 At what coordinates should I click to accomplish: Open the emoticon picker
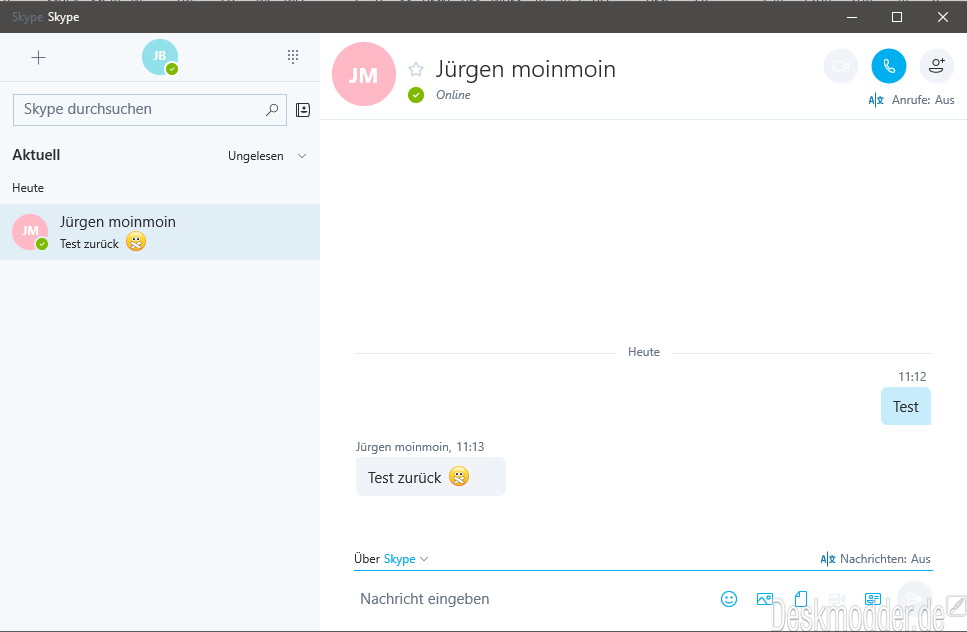click(x=729, y=599)
